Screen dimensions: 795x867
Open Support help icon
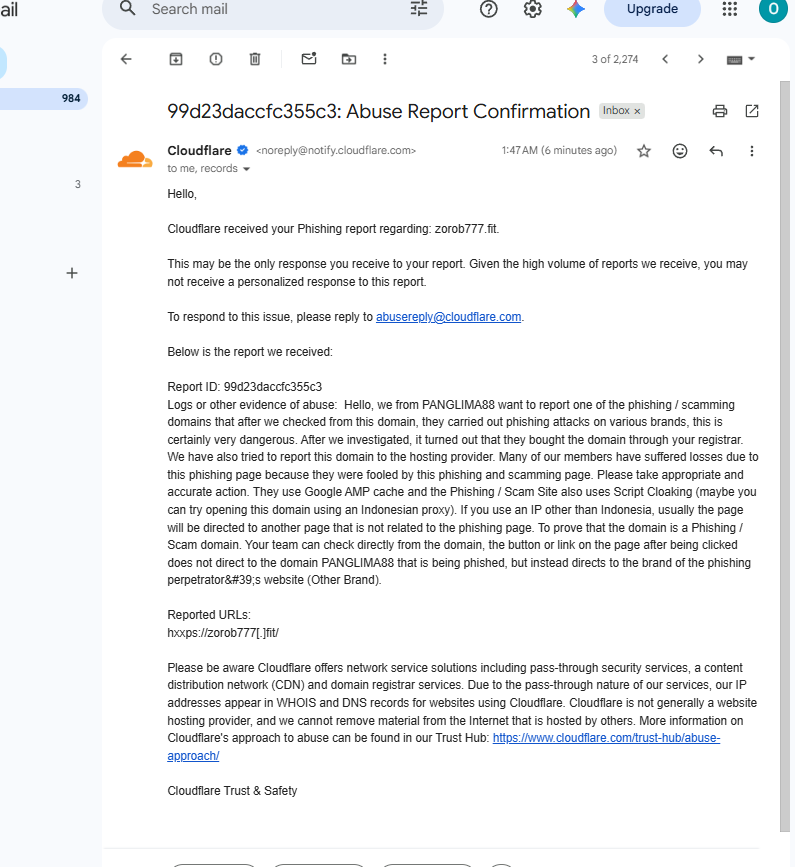click(489, 9)
